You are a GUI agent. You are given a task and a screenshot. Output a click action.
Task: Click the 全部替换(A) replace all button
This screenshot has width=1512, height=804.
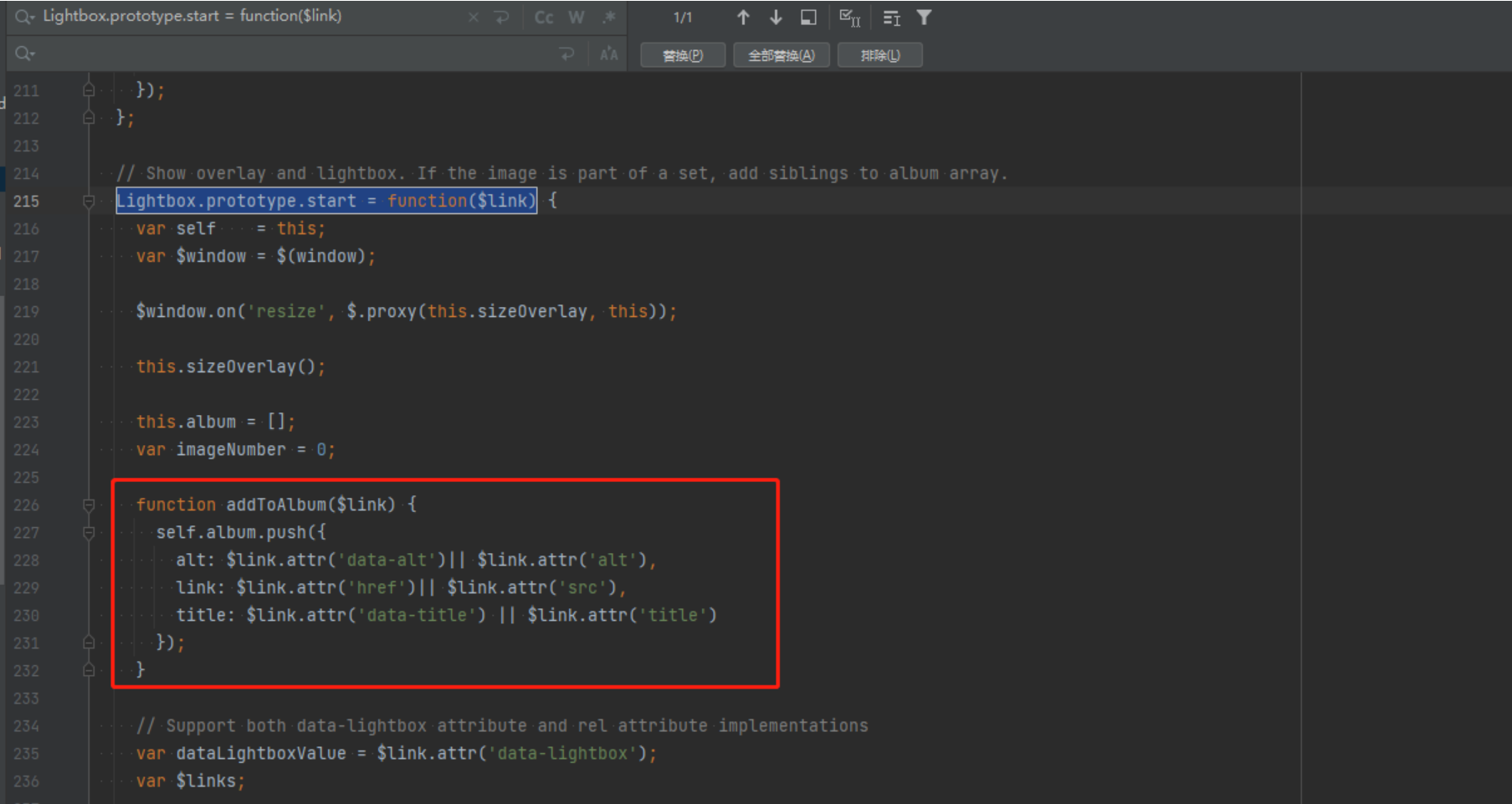click(781, 55)
